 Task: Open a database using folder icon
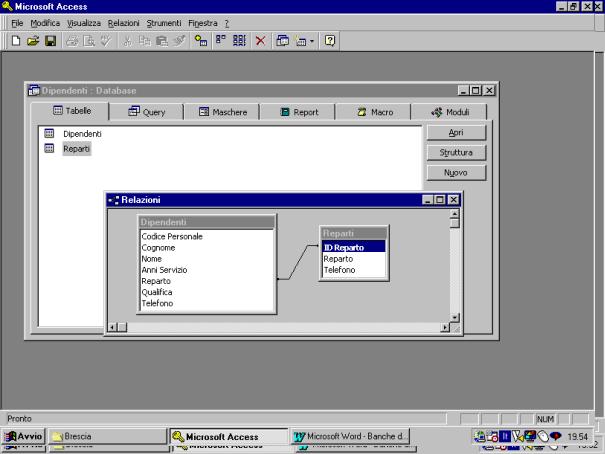coord(33,41)
